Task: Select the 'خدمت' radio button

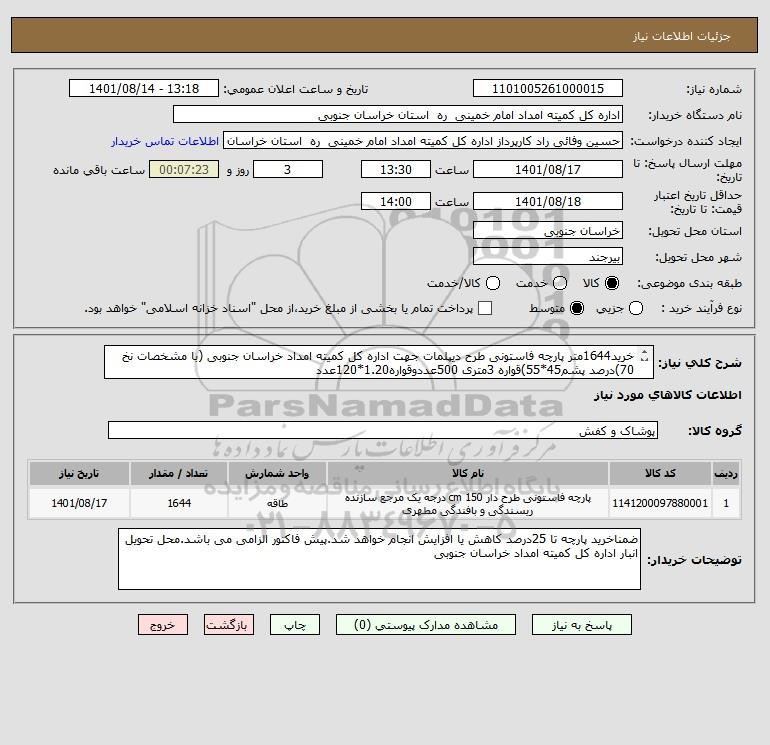Action: point(560,283)
